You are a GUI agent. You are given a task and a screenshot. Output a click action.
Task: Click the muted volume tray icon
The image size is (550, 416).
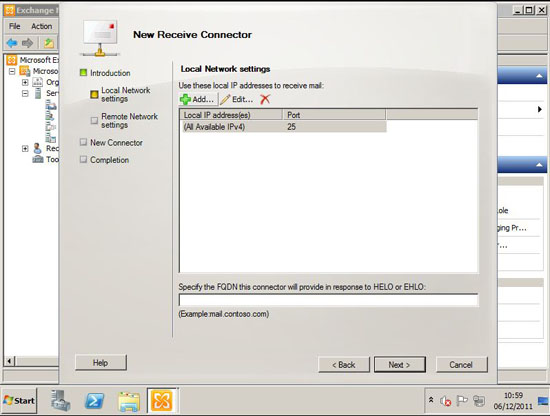click(x=445, y=401)
